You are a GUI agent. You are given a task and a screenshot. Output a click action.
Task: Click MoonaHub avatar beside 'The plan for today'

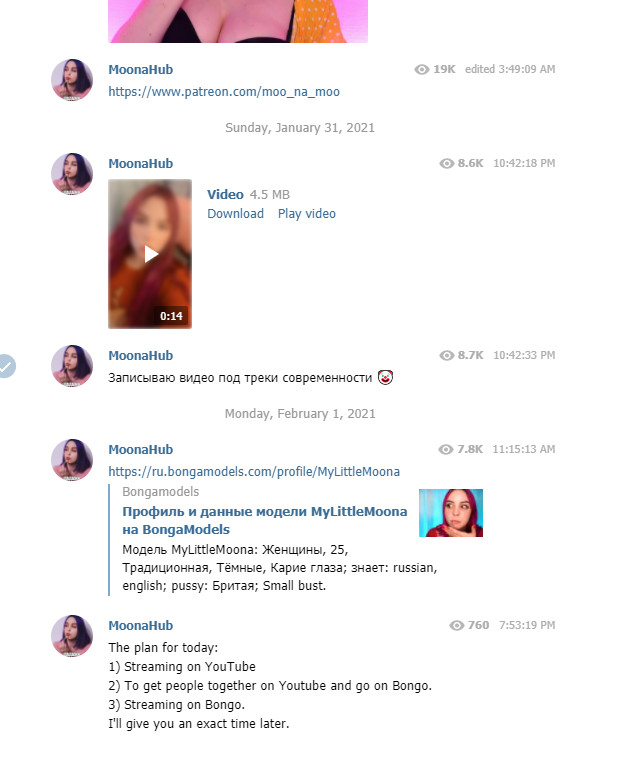pyautogui.click(x=72, y=636)
